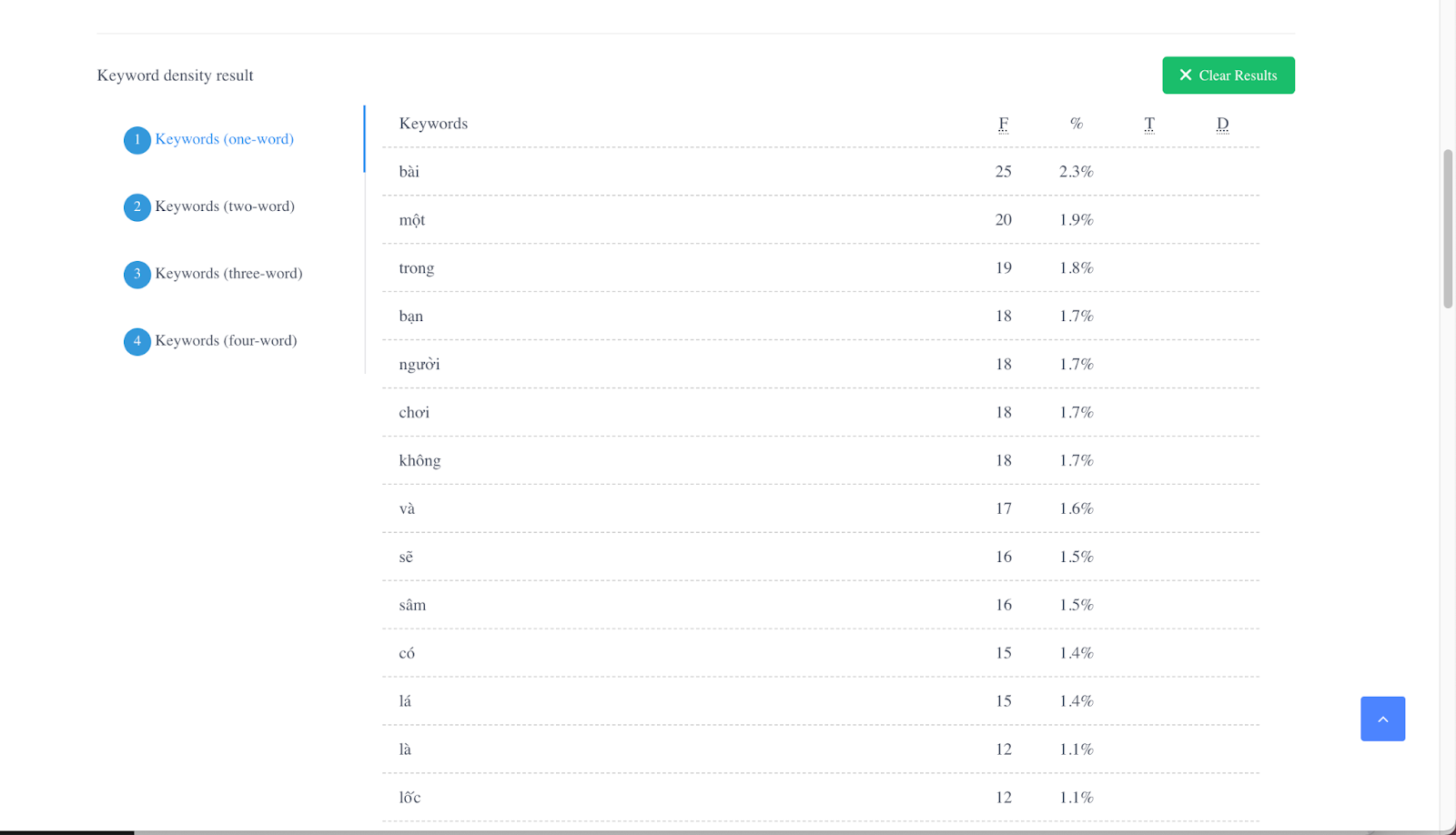Select the keyword "bài"
The height and width of the screenshot is (835, 1456).
[409, 171]
